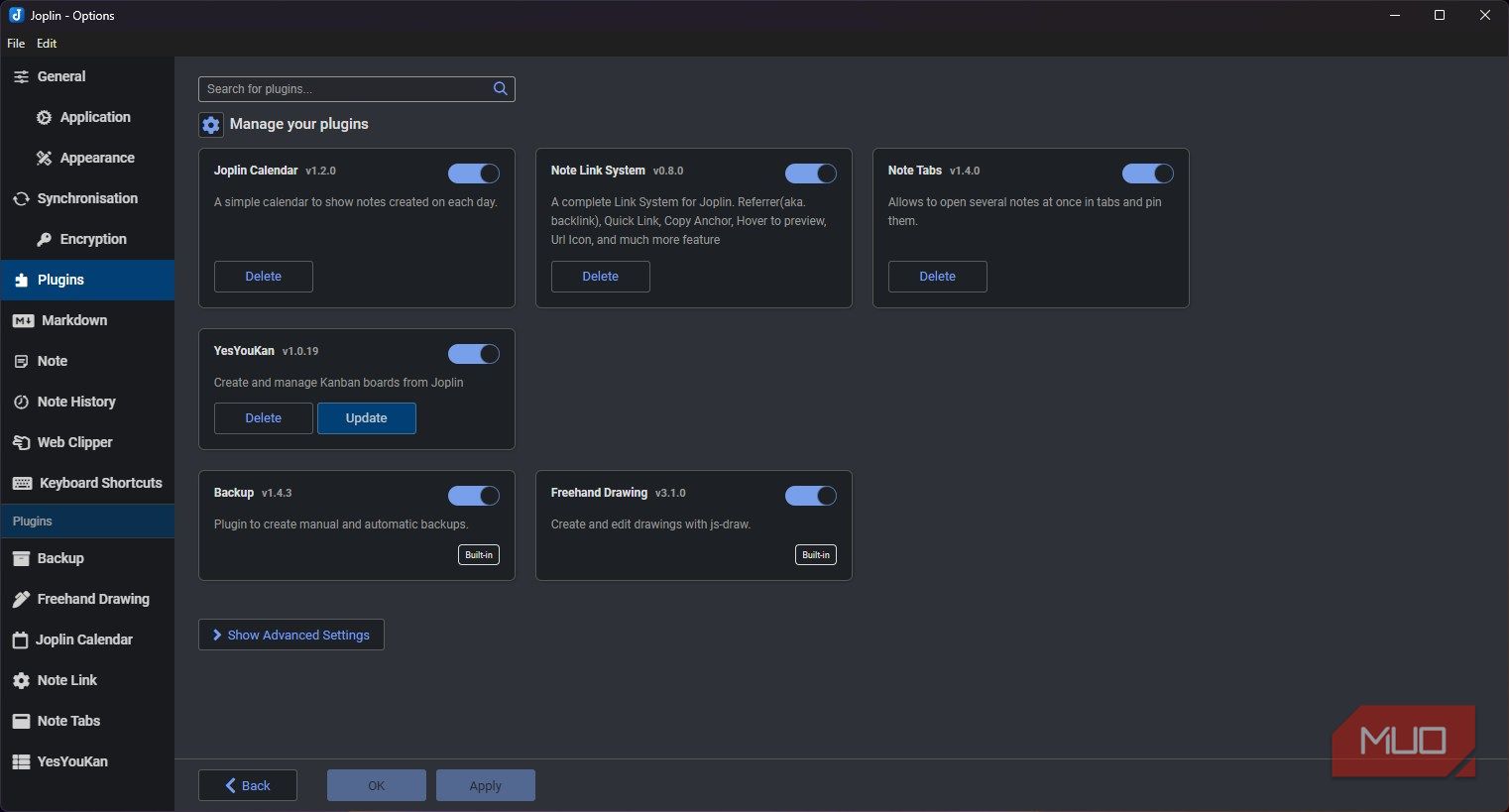Screen dimensions: 1509x812
Task: Click the Note Tabs icon in sidebar
Action: click(21, 721)
